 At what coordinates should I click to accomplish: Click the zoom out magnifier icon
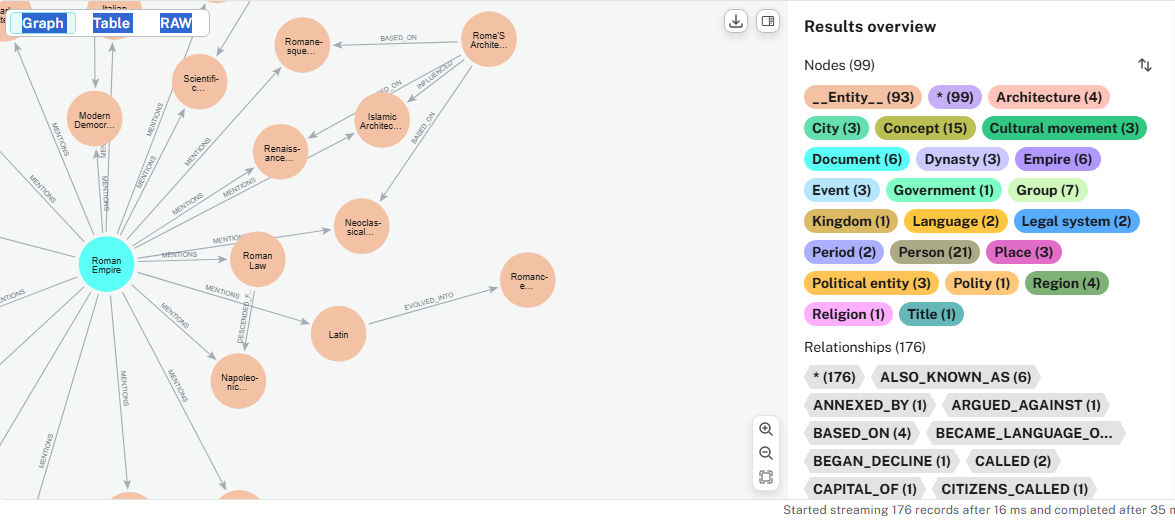pyautogui.click(x=766, y=453)
